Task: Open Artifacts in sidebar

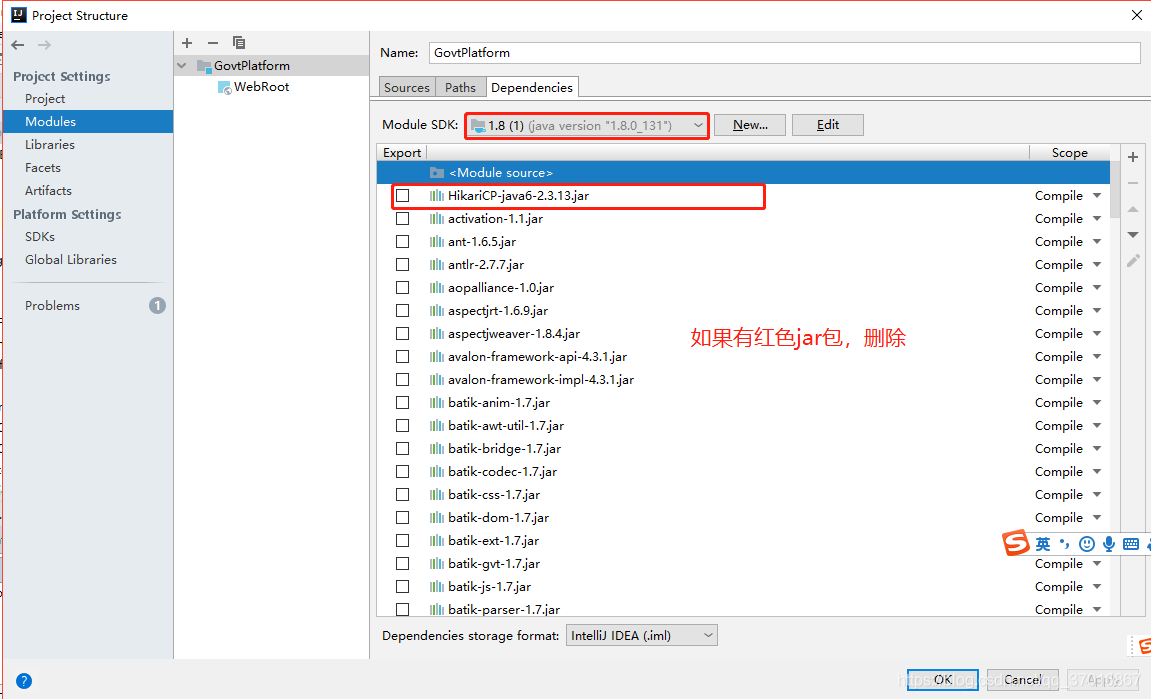Action: pos(48,190)
